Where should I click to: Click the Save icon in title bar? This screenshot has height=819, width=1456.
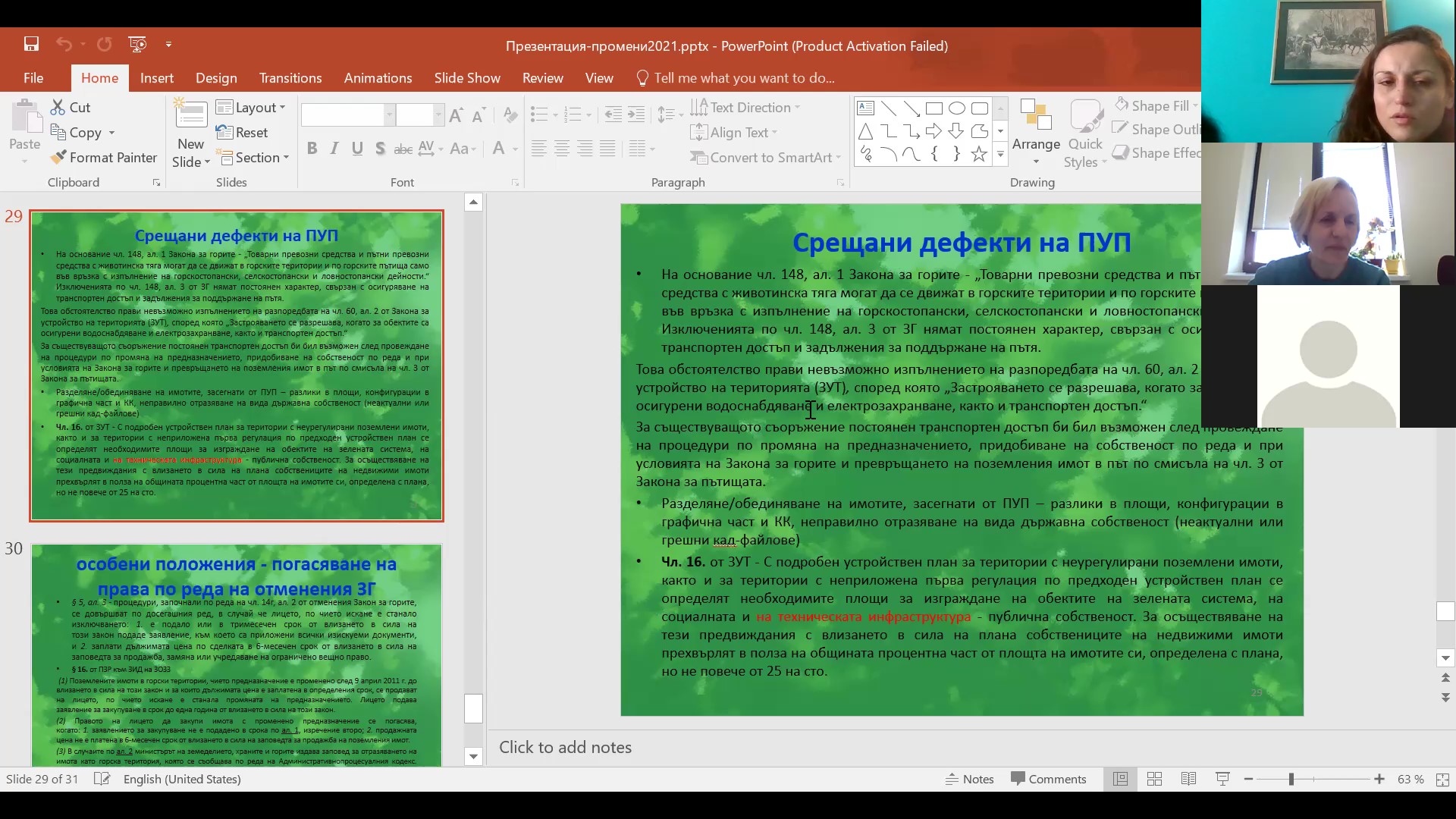31,45
